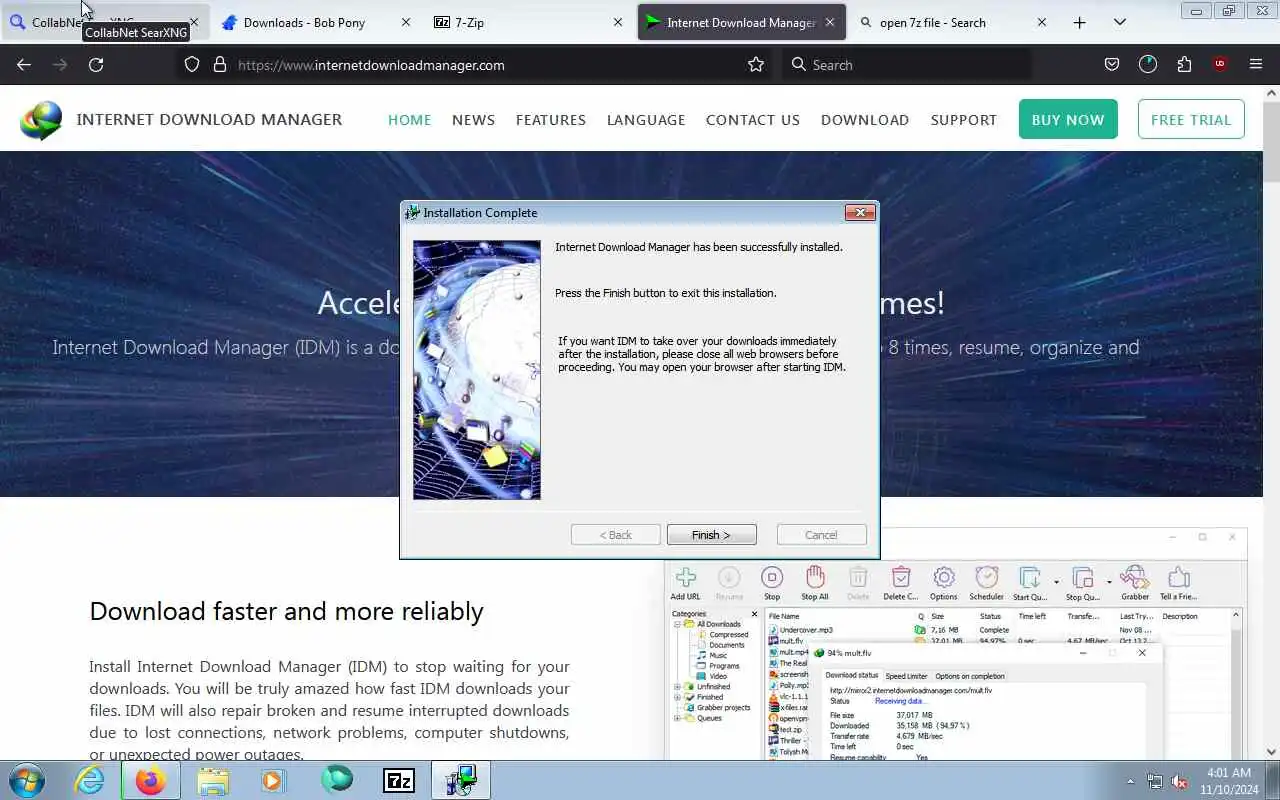The image size is (1280, 800).
Task: Click the Internet Download Manager globe logo
Action: pos(41,120)
